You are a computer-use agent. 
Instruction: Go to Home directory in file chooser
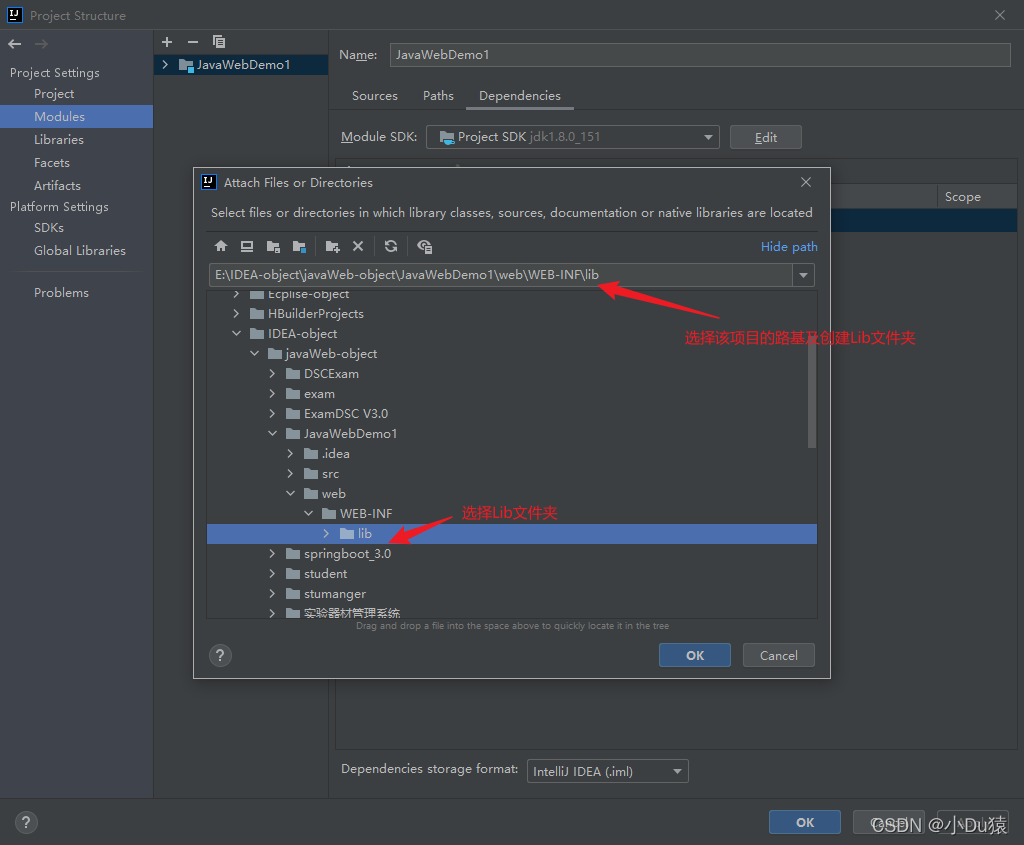coord(221,246)
